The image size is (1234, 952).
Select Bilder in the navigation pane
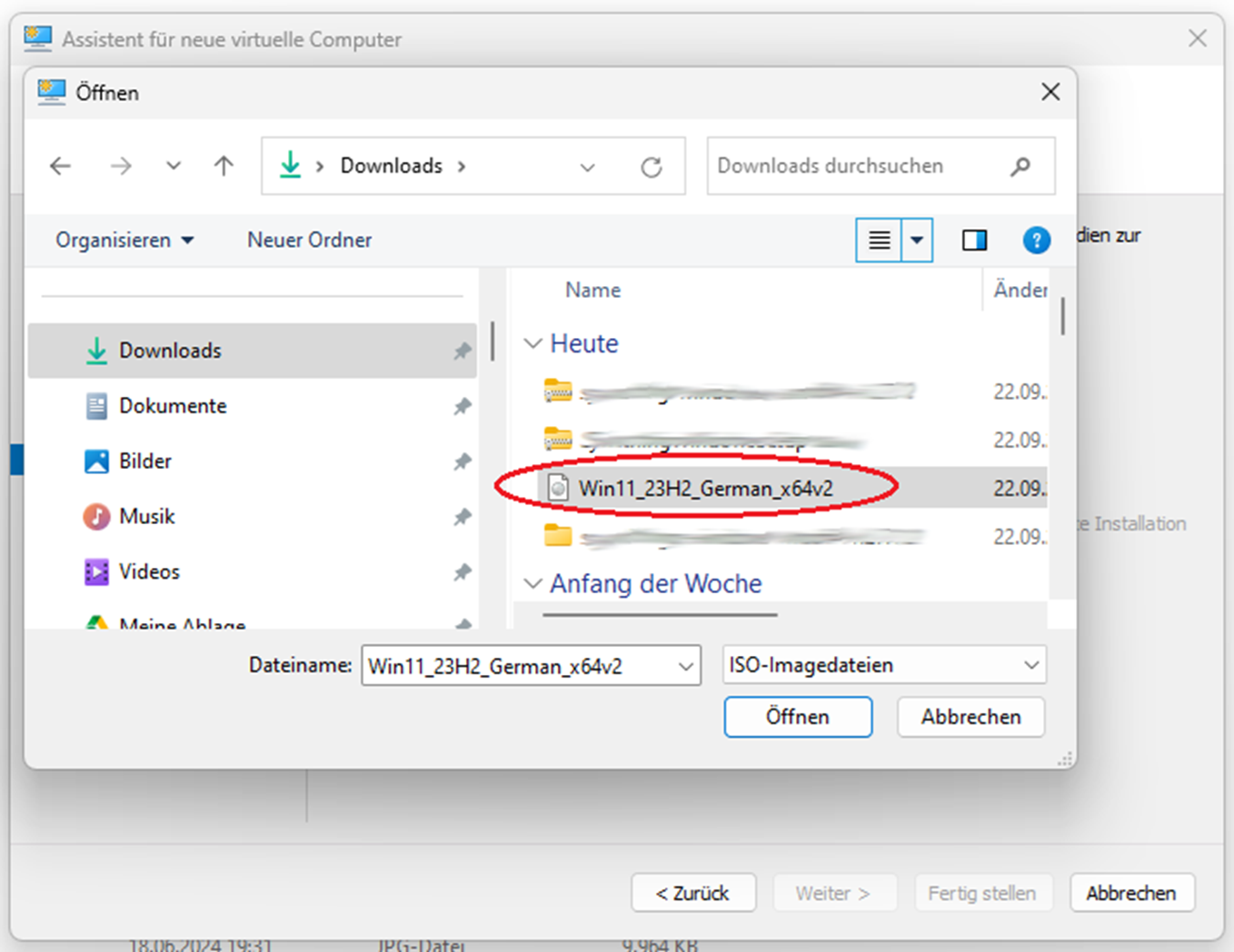point(252,461)
